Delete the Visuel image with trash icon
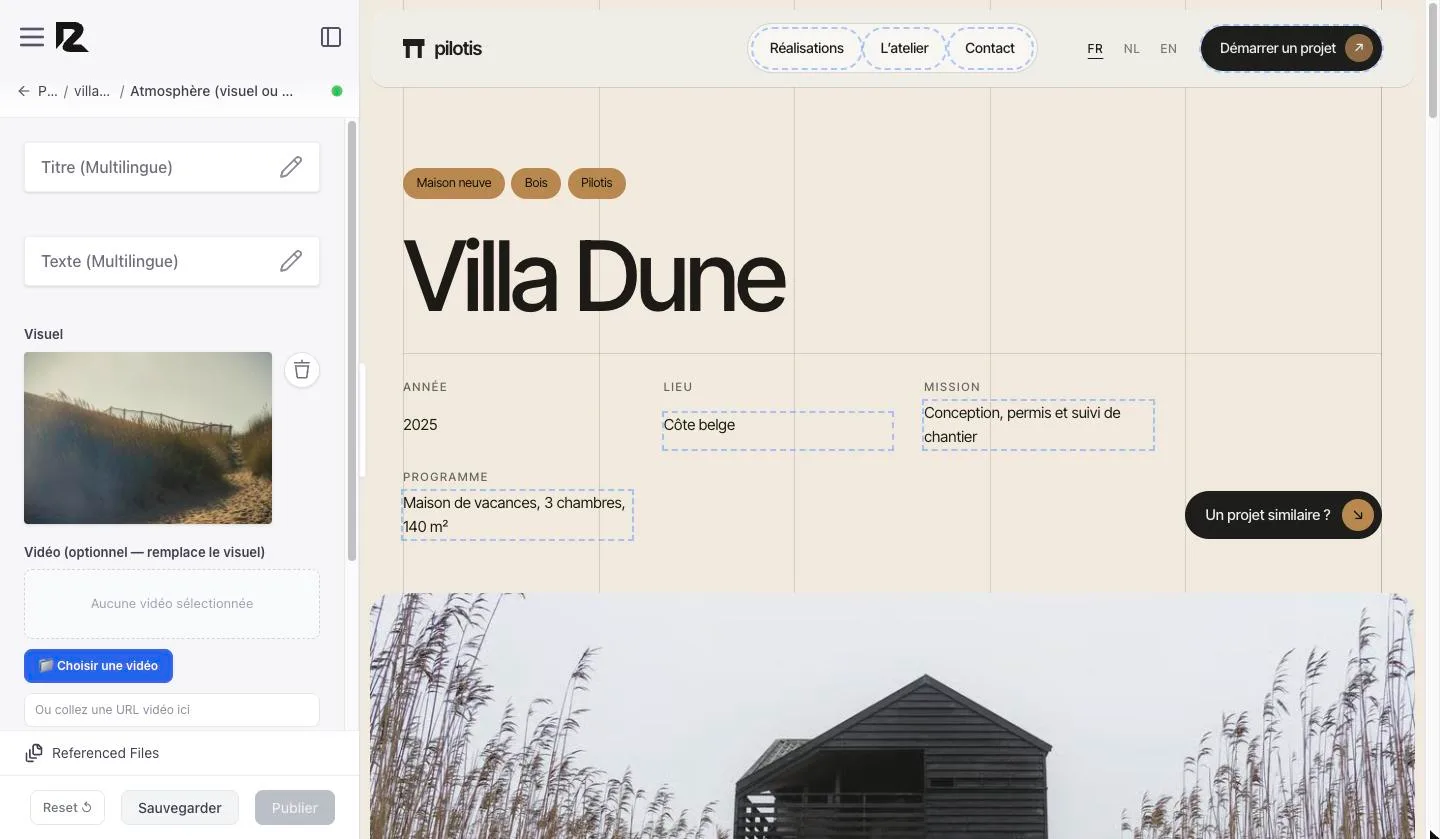 click(302, 370)
